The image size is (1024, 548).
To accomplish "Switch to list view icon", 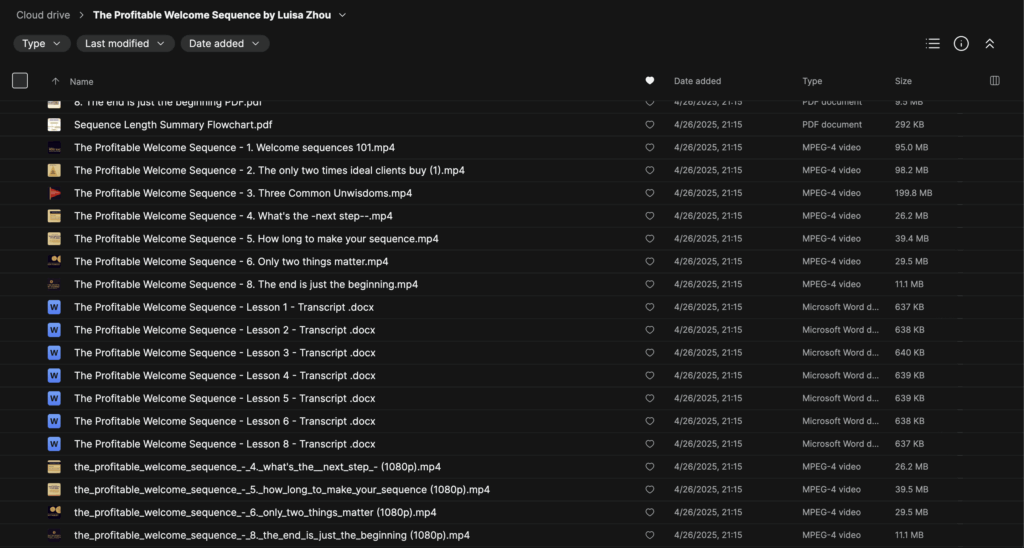I will [932, 44].
